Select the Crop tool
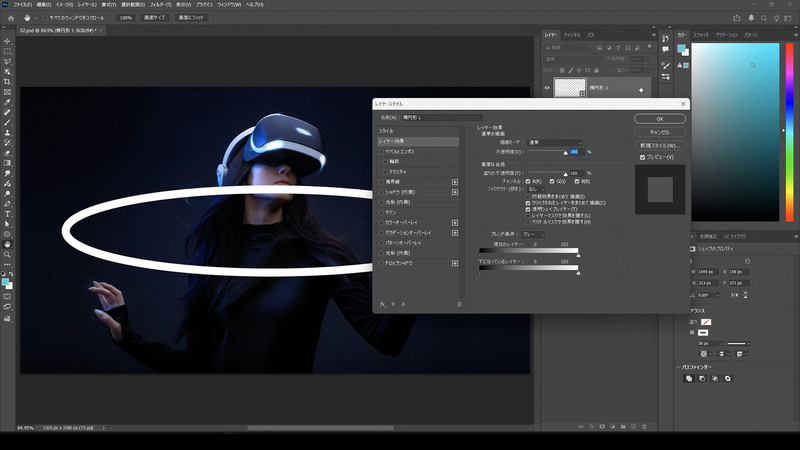800x450 pixels. (7, 82)
